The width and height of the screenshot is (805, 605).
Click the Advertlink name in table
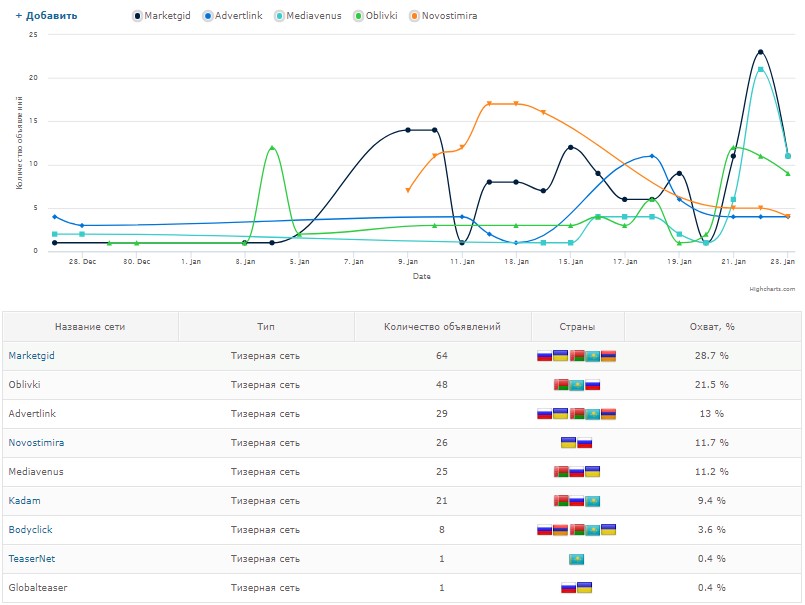[x=32, y=413]
